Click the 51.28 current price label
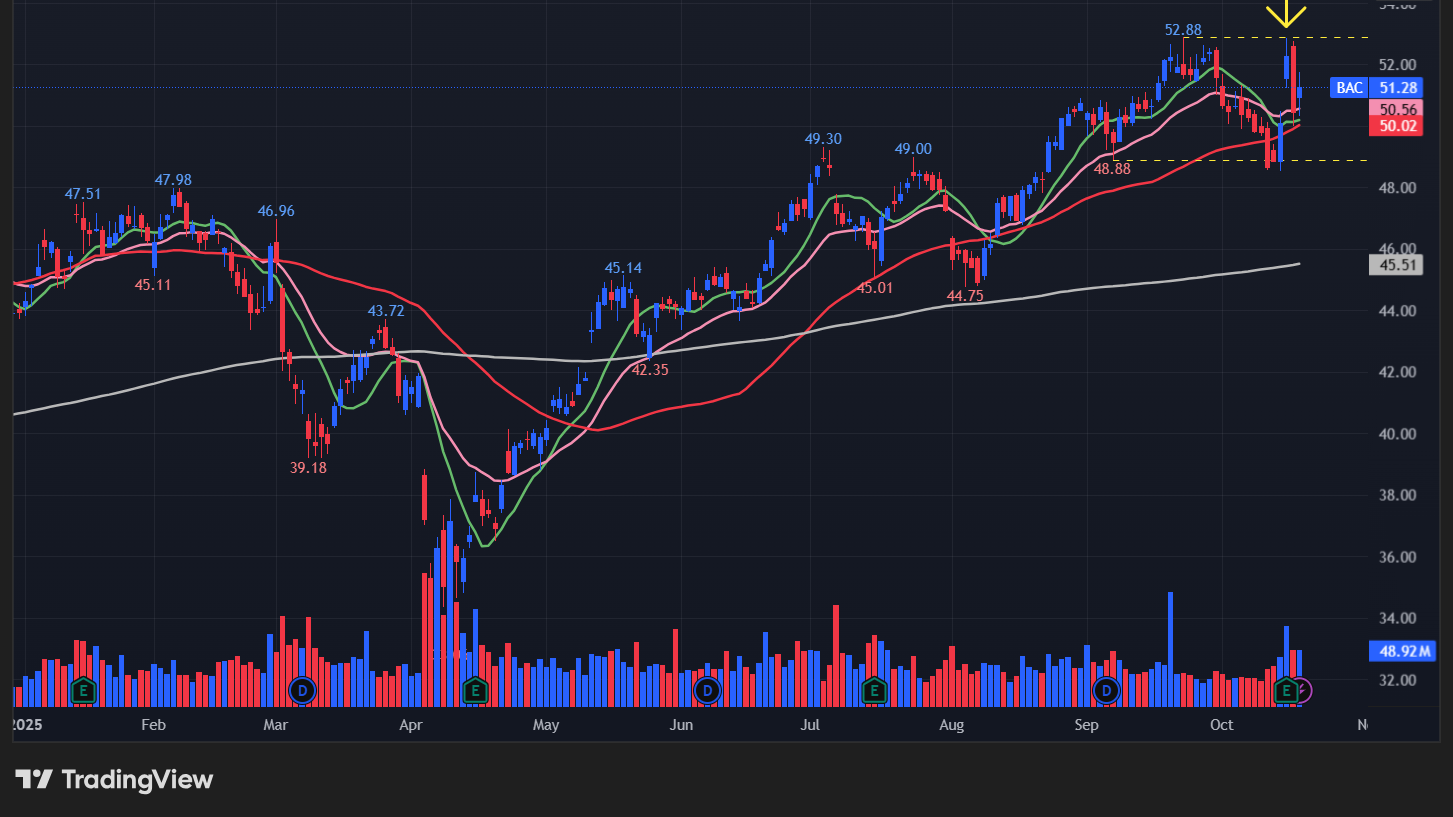Image resolution: width=1453 pixels, height=817 pixels. coord(1398,88)
